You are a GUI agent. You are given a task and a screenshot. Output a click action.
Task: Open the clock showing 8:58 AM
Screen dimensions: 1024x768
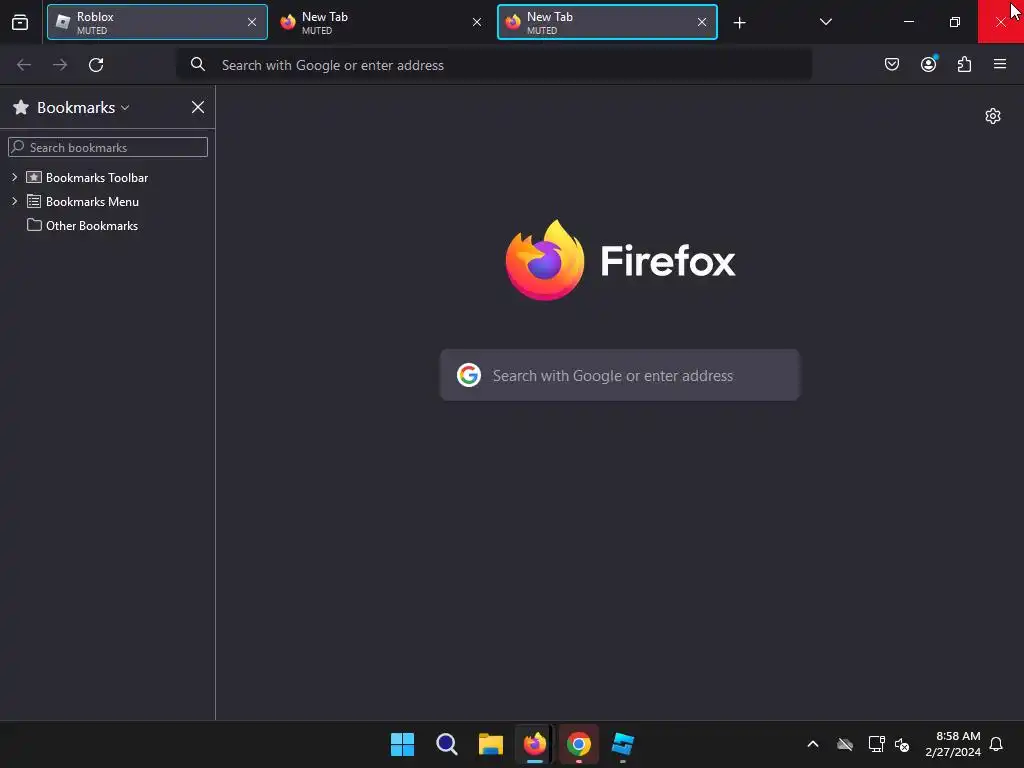coord(953,744)
